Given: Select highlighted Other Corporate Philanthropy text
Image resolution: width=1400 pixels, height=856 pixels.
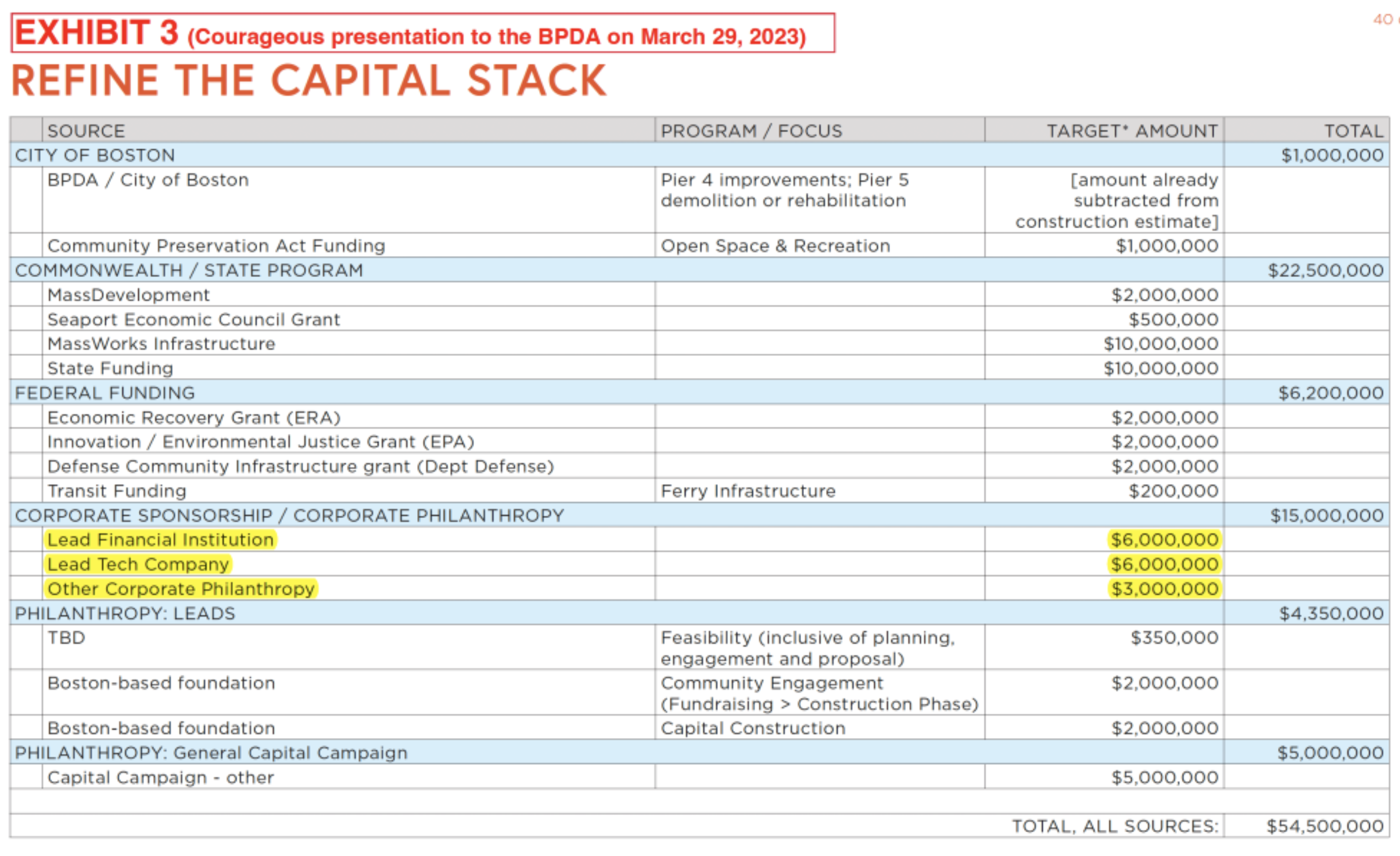Looking at the screenshot, I should [x=181, y=589].
